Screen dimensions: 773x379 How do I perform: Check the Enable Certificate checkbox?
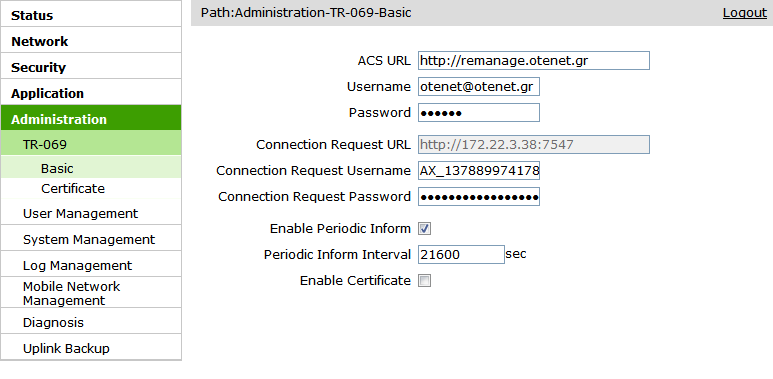(x=424, y=281)
